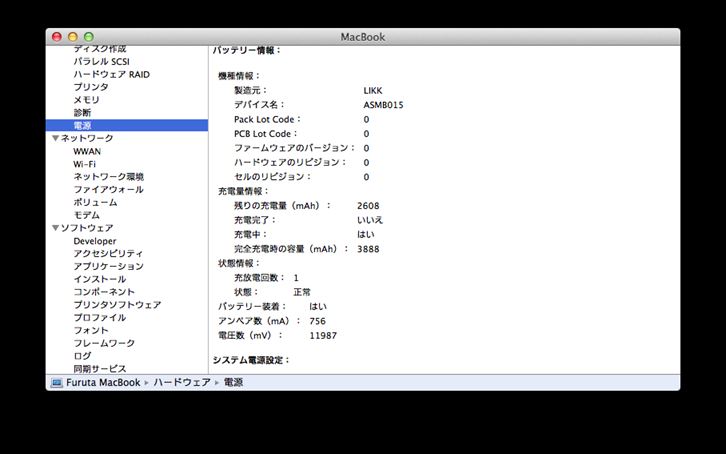
Task: Click the manufacturer value LIKK
Action: tap(373, 91)
